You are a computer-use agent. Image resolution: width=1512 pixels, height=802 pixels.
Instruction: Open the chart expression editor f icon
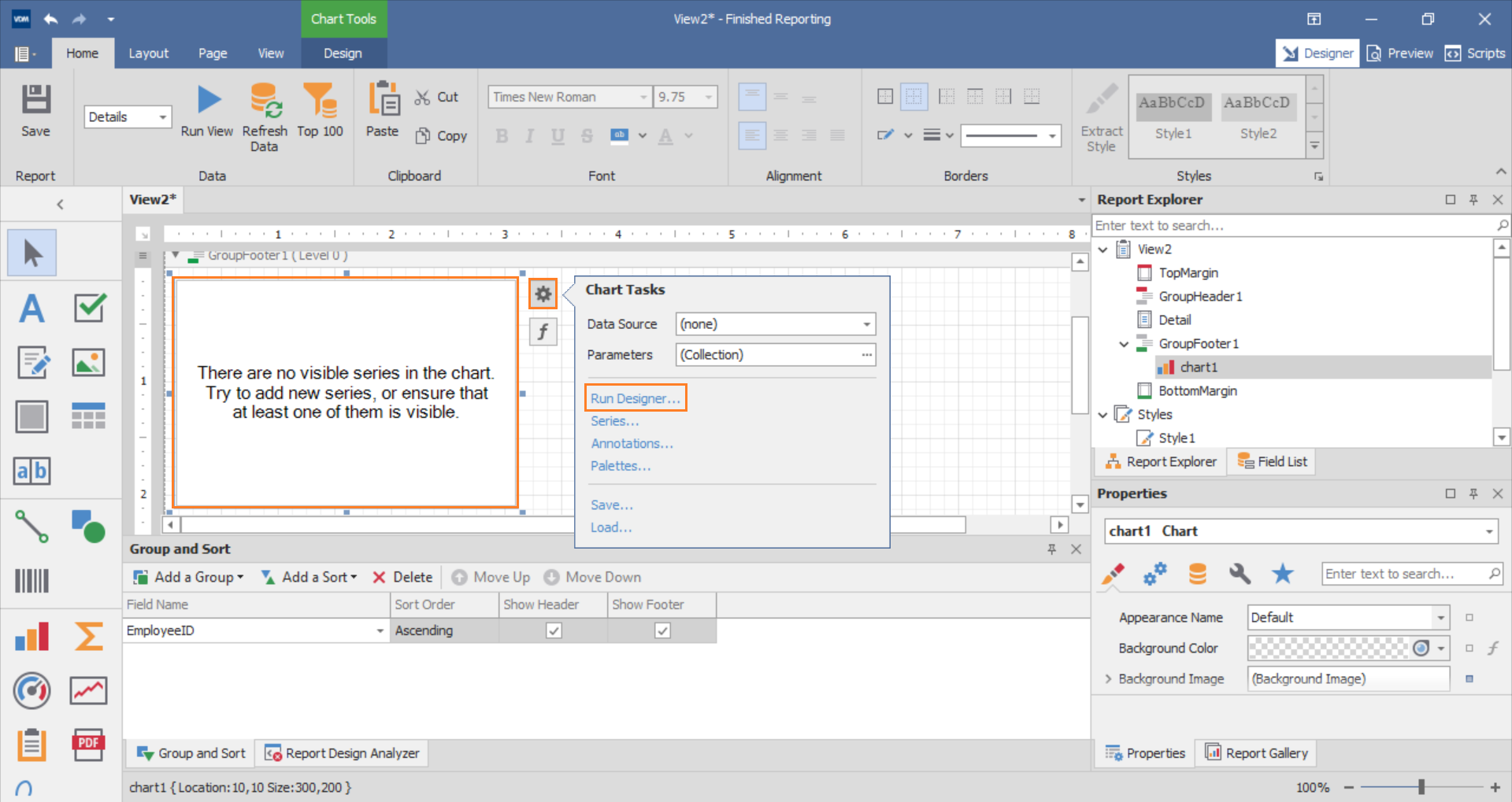click(x=543, y=331)
